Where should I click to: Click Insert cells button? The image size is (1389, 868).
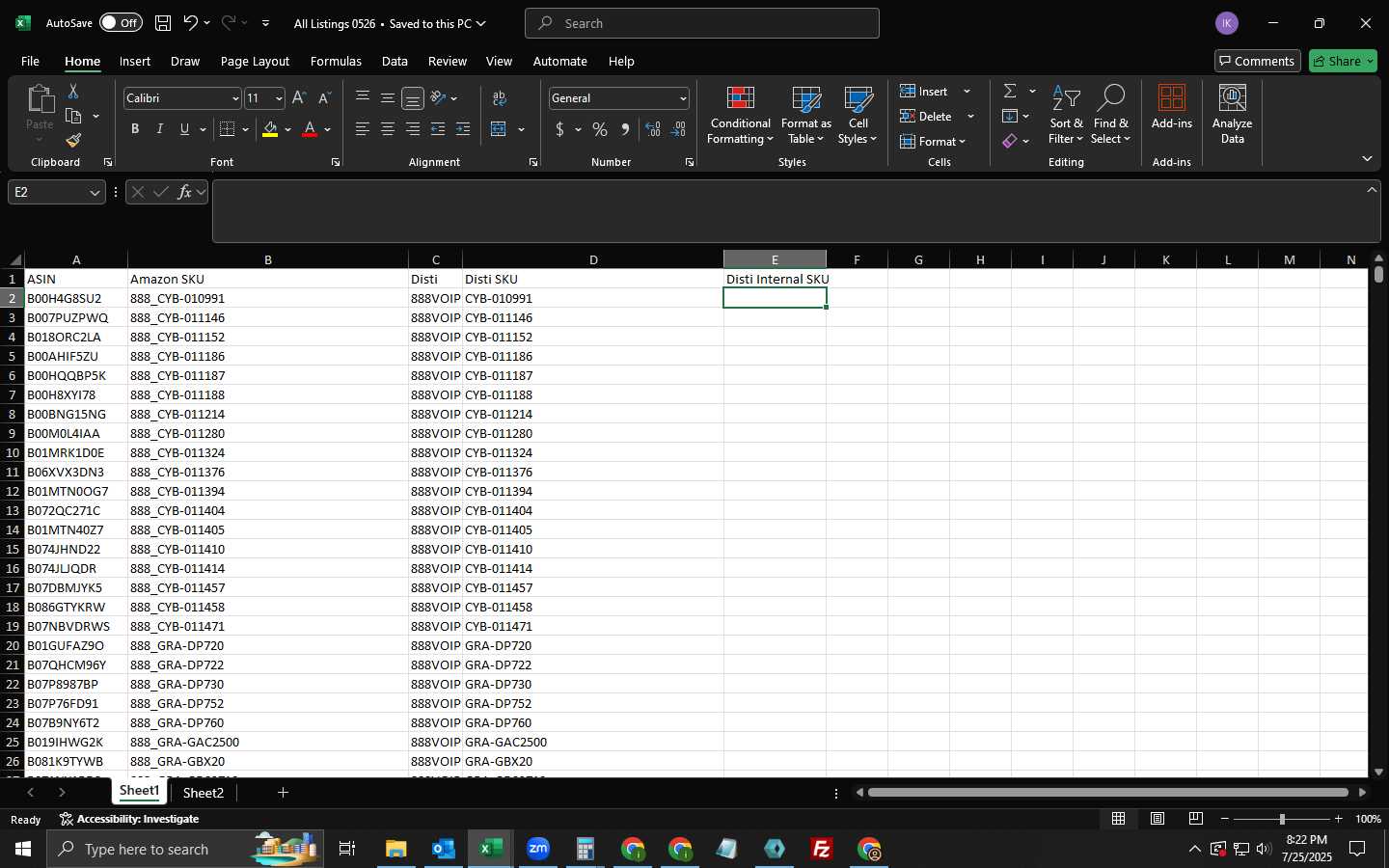click(x=924, y=91)
